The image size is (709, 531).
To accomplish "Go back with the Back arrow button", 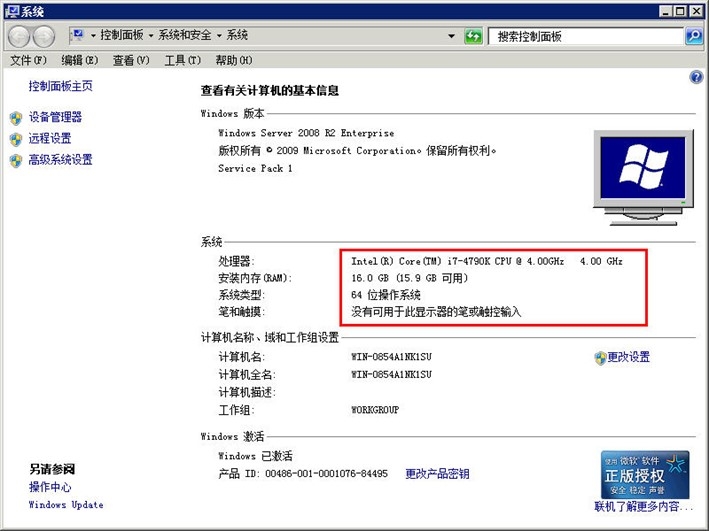I will [19, 37].
